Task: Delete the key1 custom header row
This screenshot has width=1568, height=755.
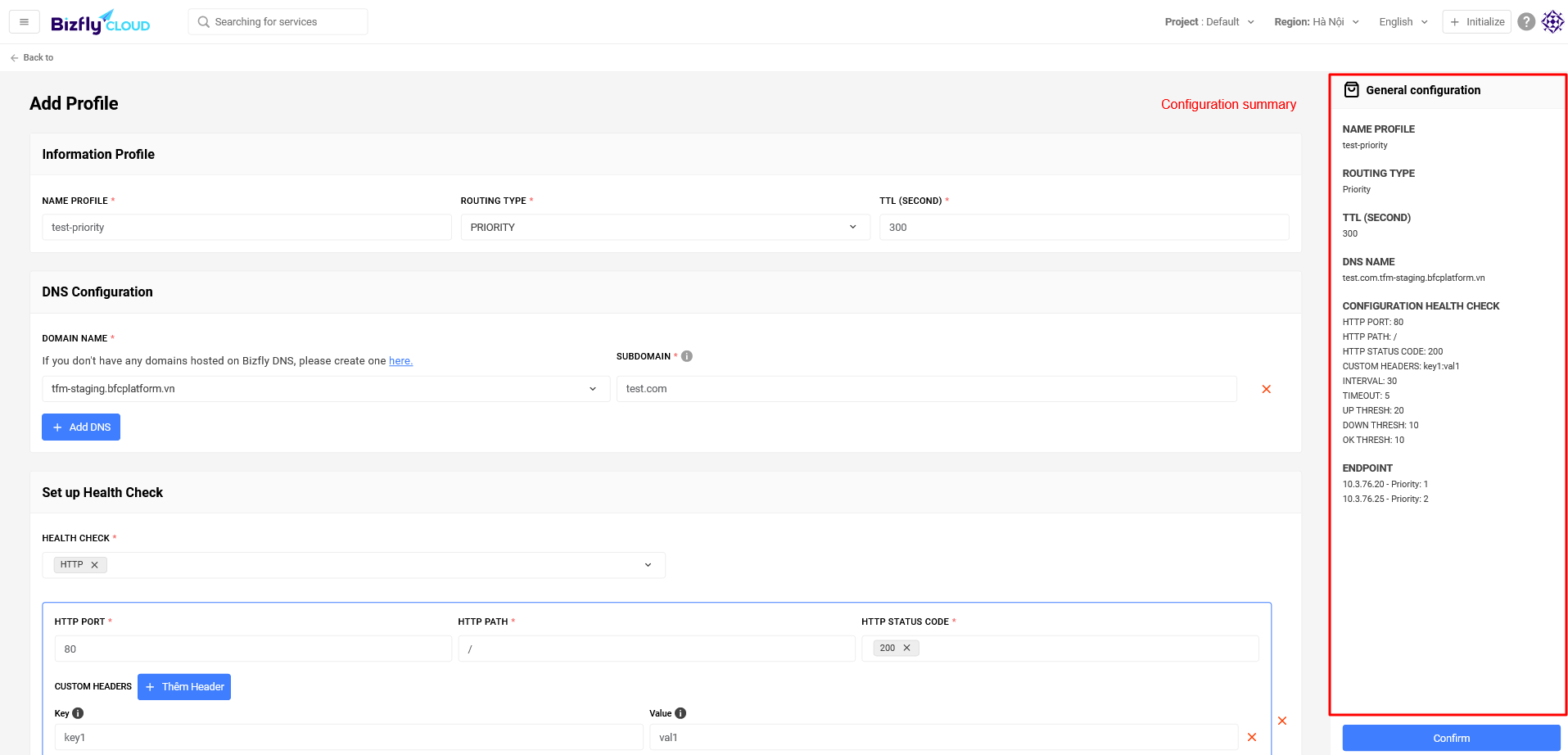Action: pos(1252,737)
